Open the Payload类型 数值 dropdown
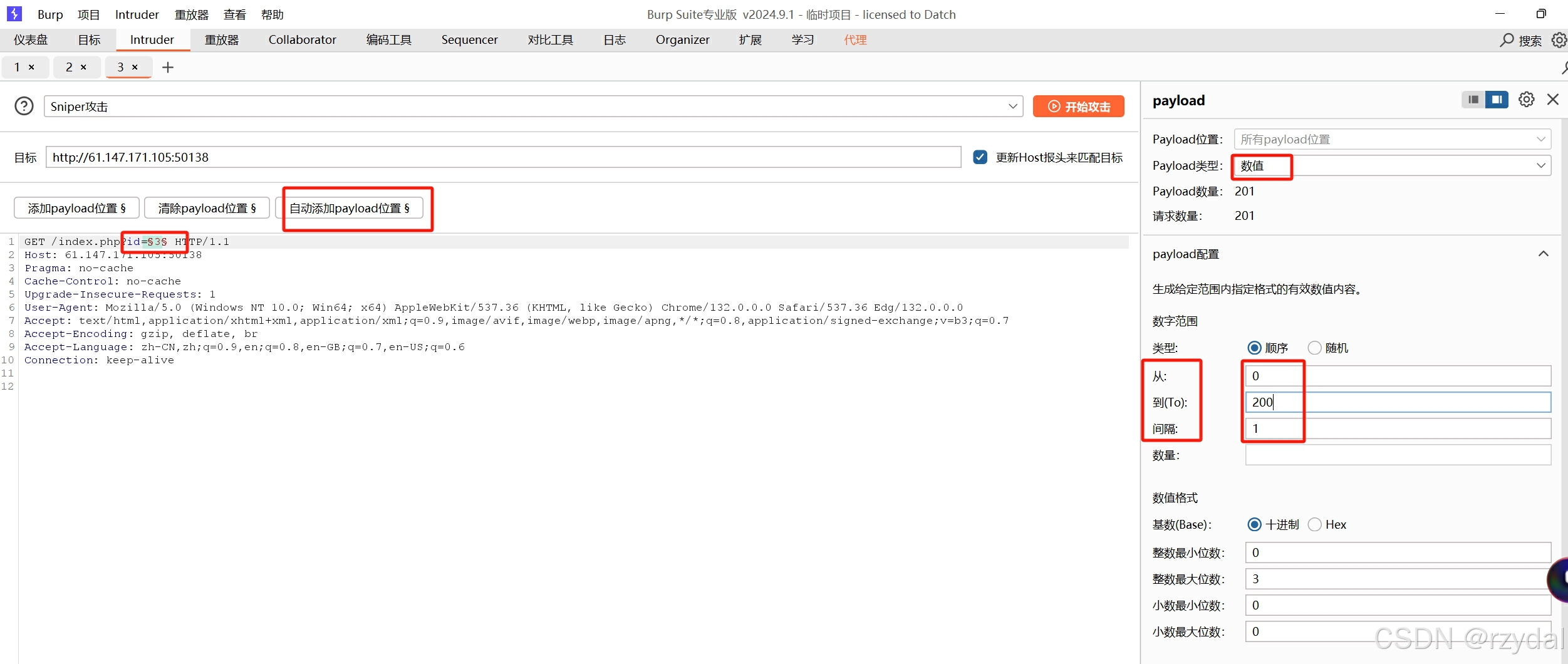 [x=1392, y=165]
